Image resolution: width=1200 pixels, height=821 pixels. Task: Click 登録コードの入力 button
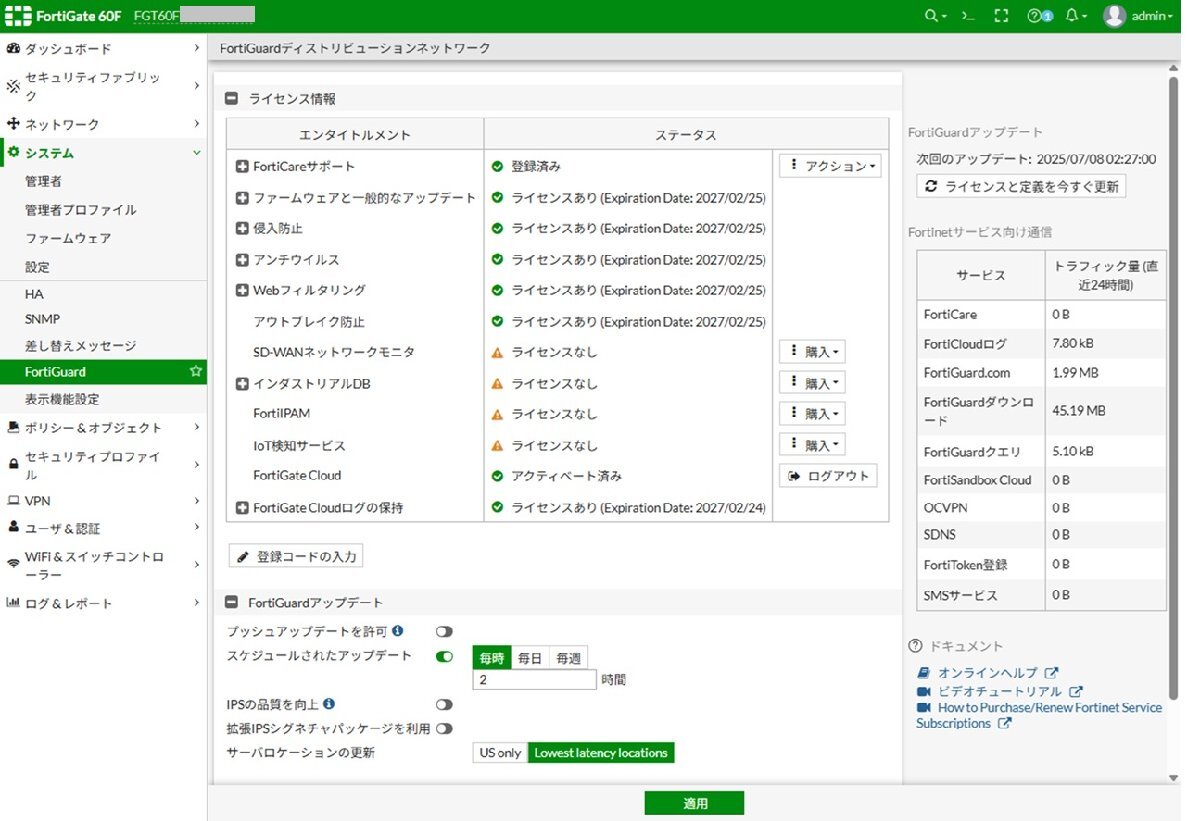coord(296,556)
